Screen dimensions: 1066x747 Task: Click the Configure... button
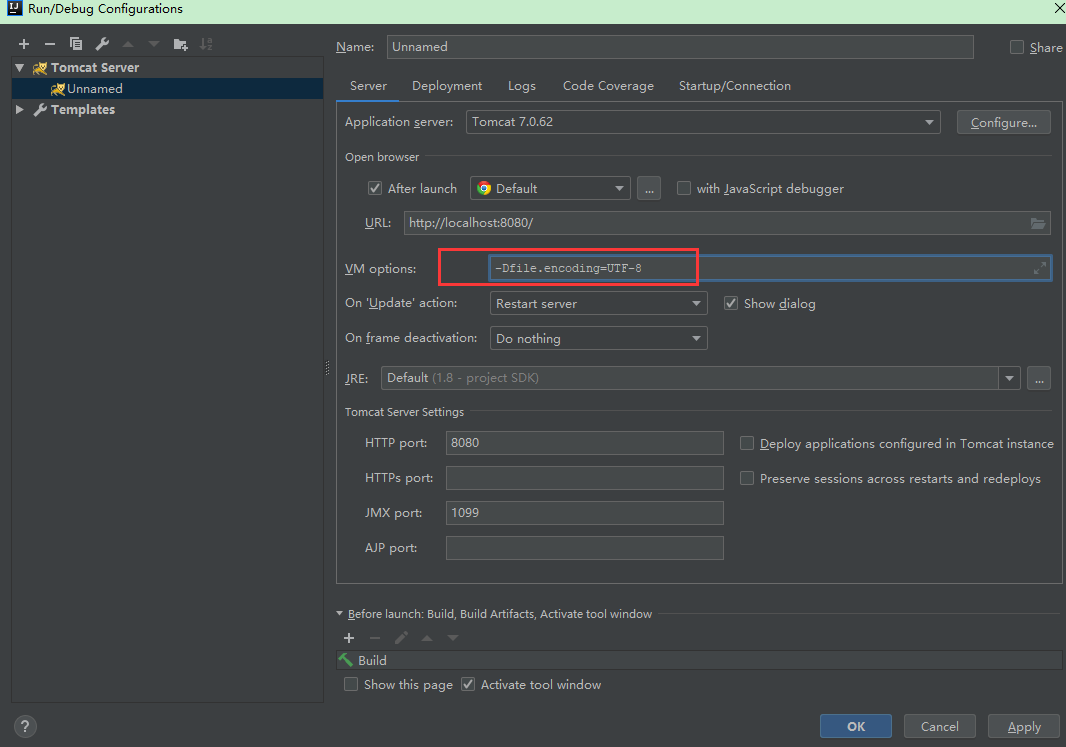pyautogui.click(x=1003, y=122)
